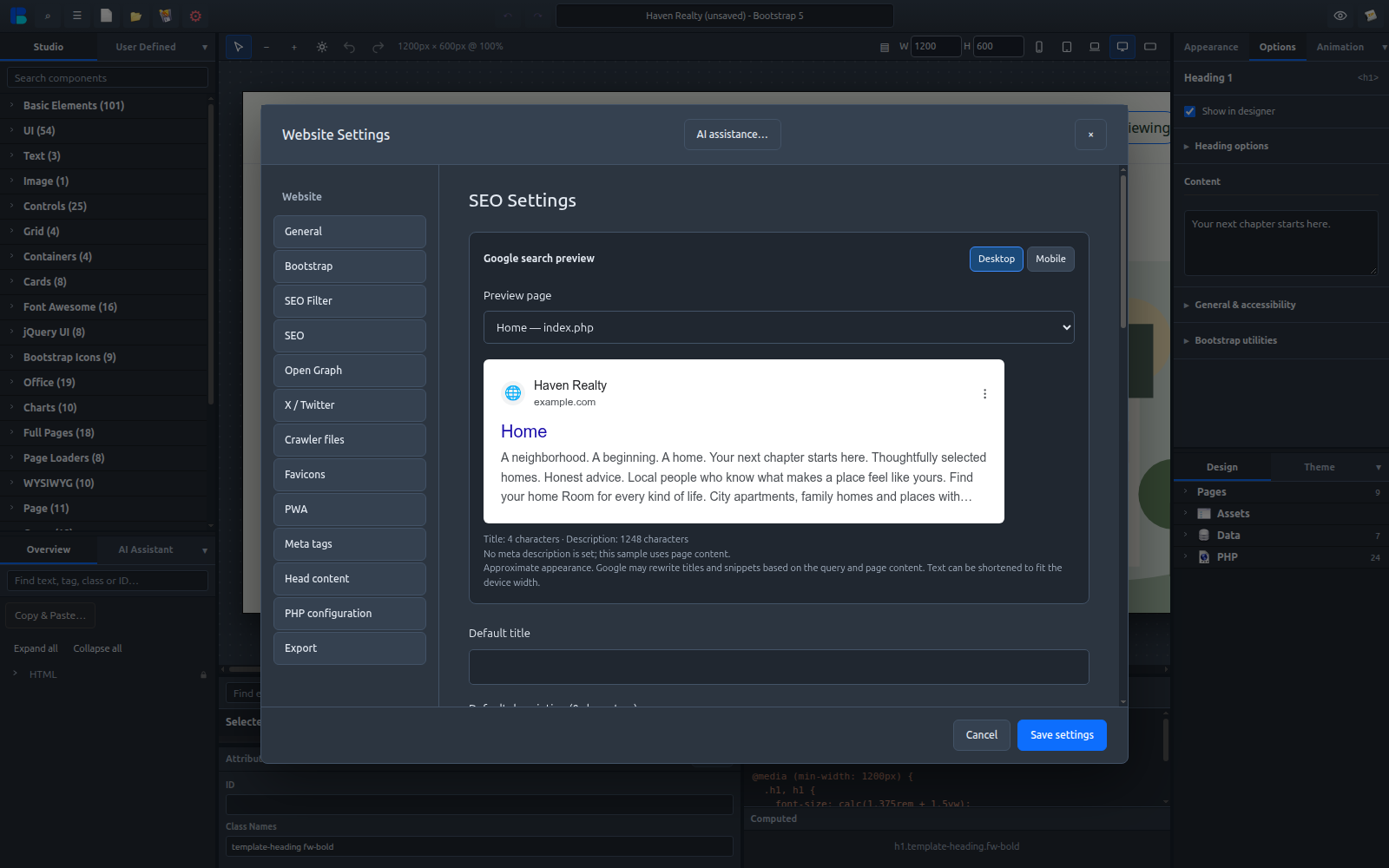Click the PHP file icon in Design panel

point(1204,557)
